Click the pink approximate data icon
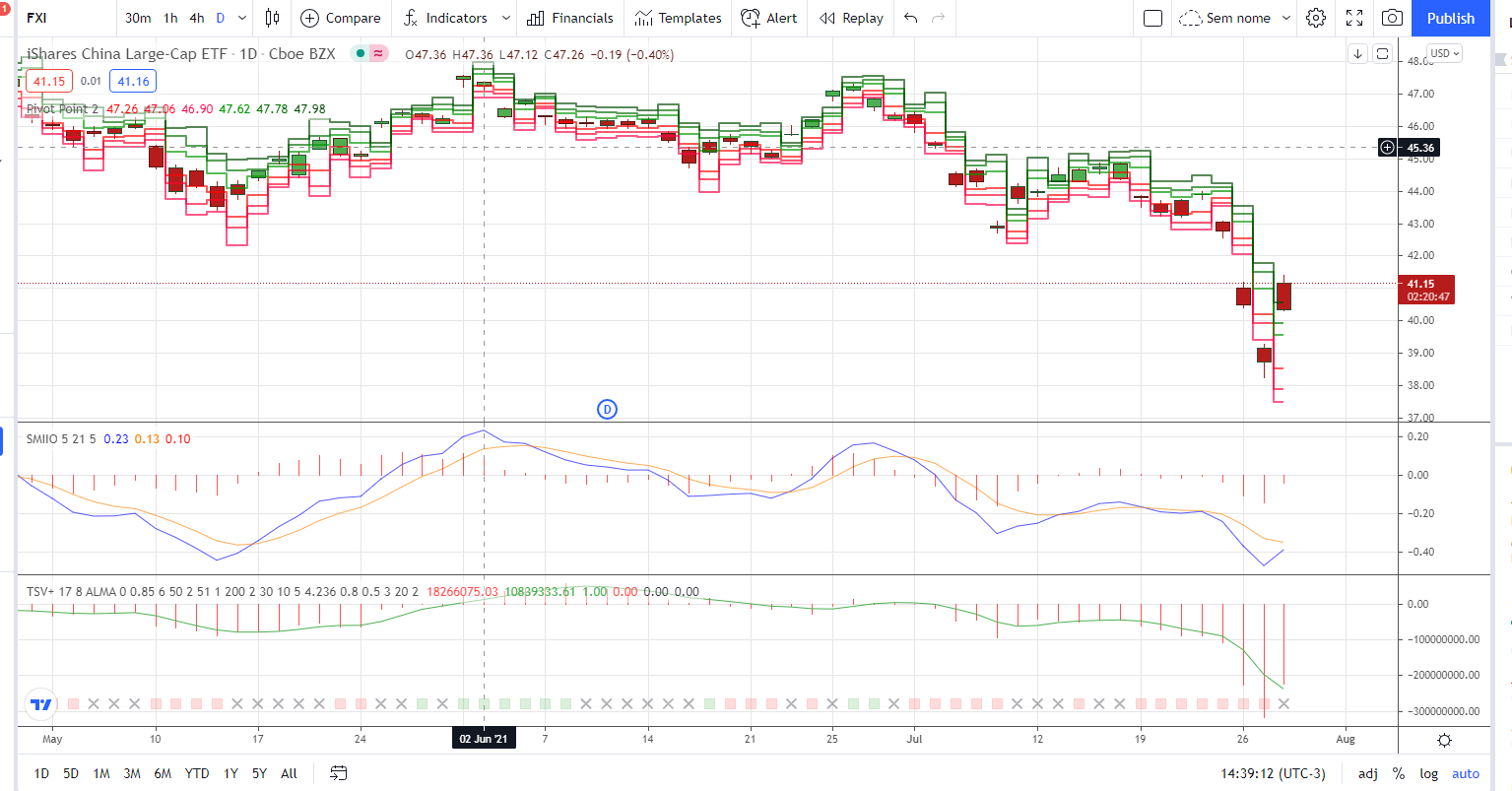This screenshot has width=1512, height=791. (379, 54)
